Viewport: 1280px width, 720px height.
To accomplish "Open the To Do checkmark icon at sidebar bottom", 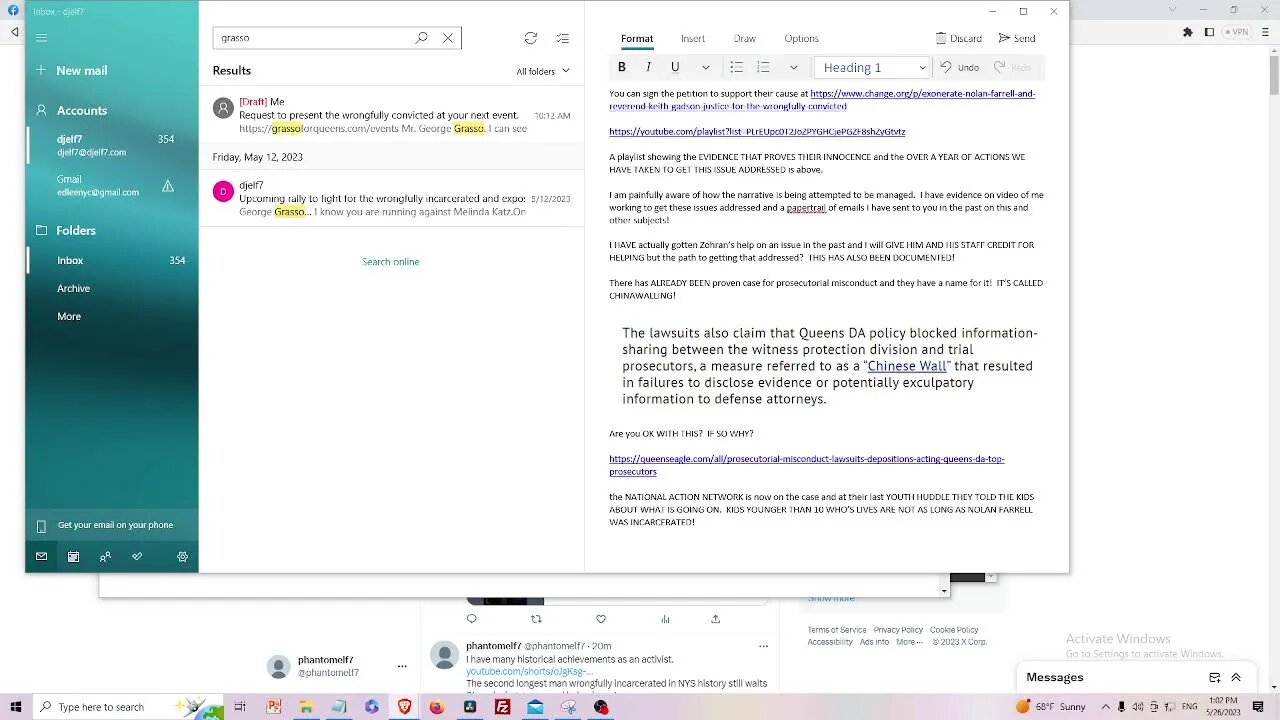I will coord(137,557).
